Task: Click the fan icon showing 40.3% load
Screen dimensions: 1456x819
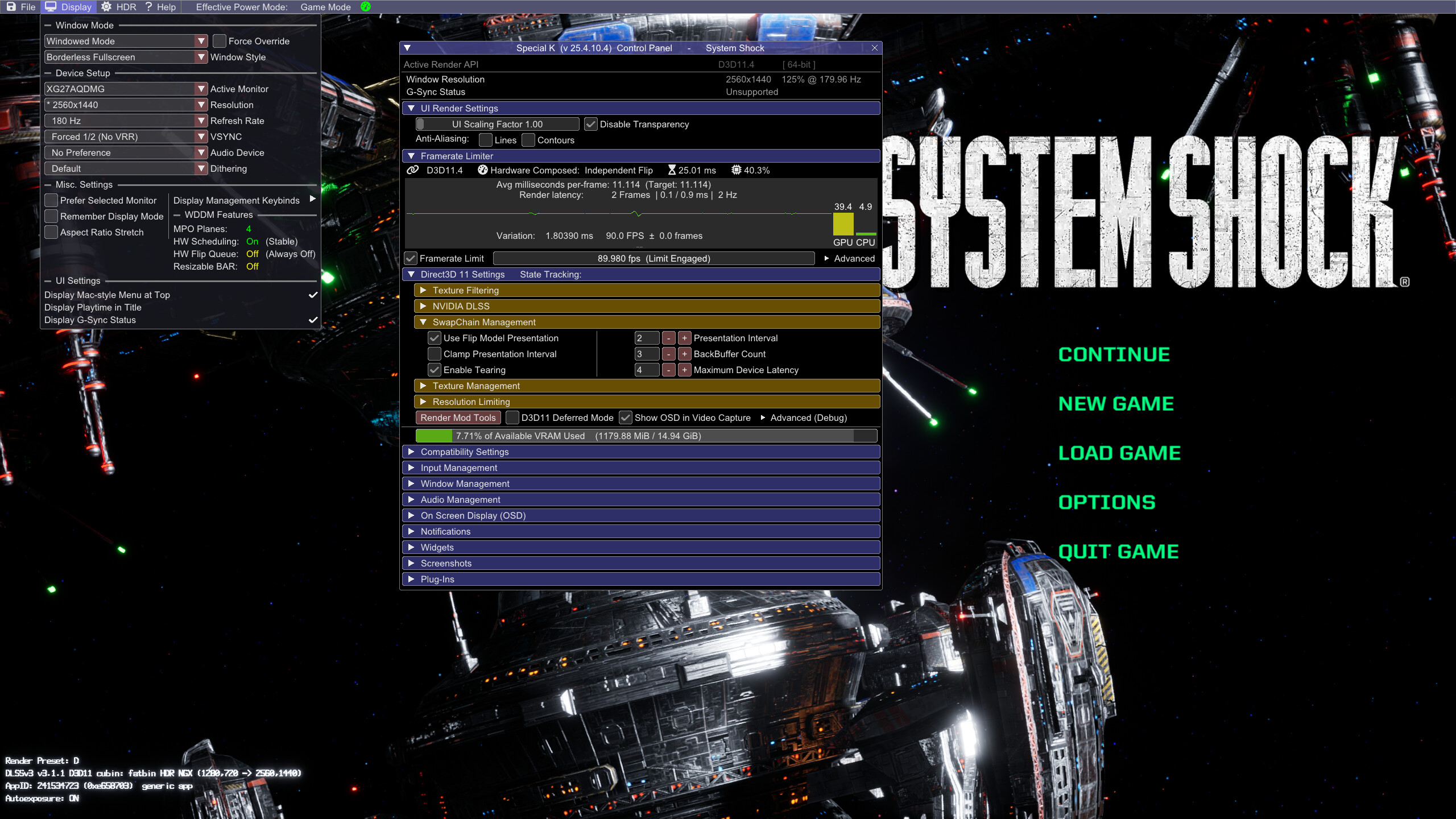Action: pyautogui.click(x=735, y=170)
